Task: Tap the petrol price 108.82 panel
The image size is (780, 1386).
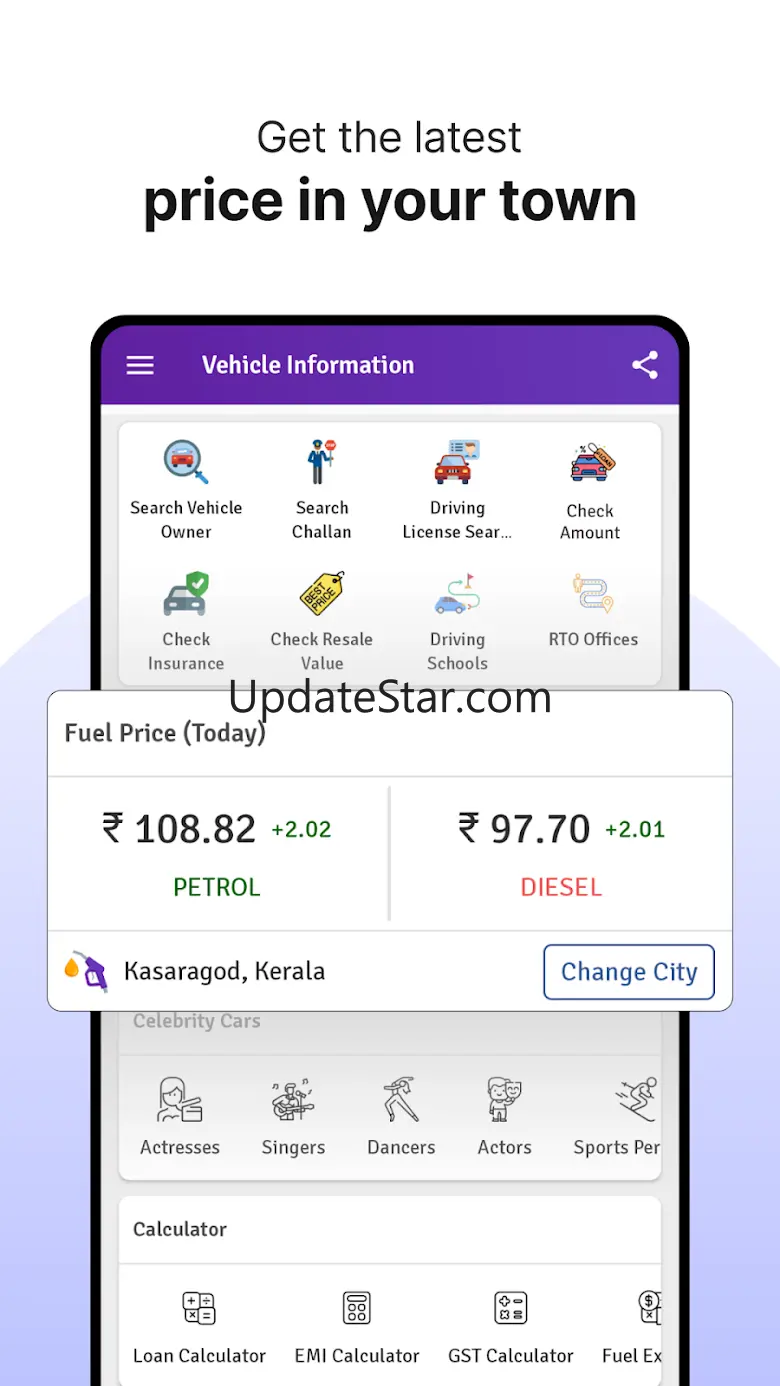Action: coord(218,854)
